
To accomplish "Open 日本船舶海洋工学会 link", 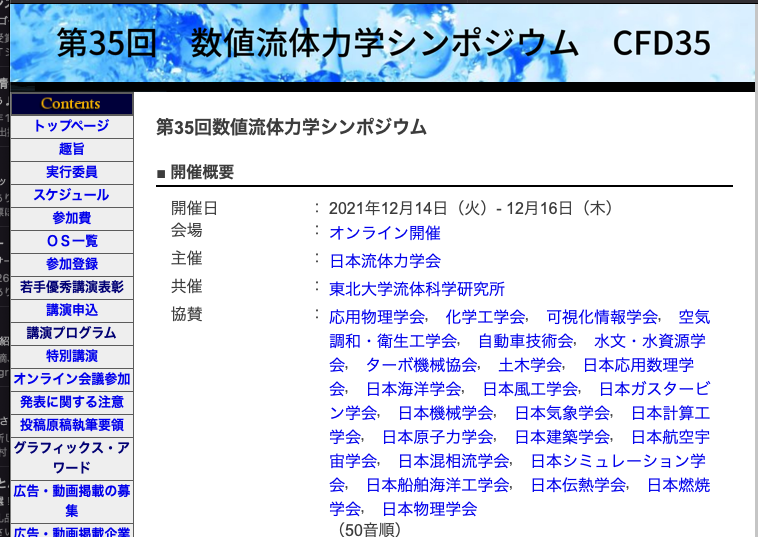I will tap(437, 485).
